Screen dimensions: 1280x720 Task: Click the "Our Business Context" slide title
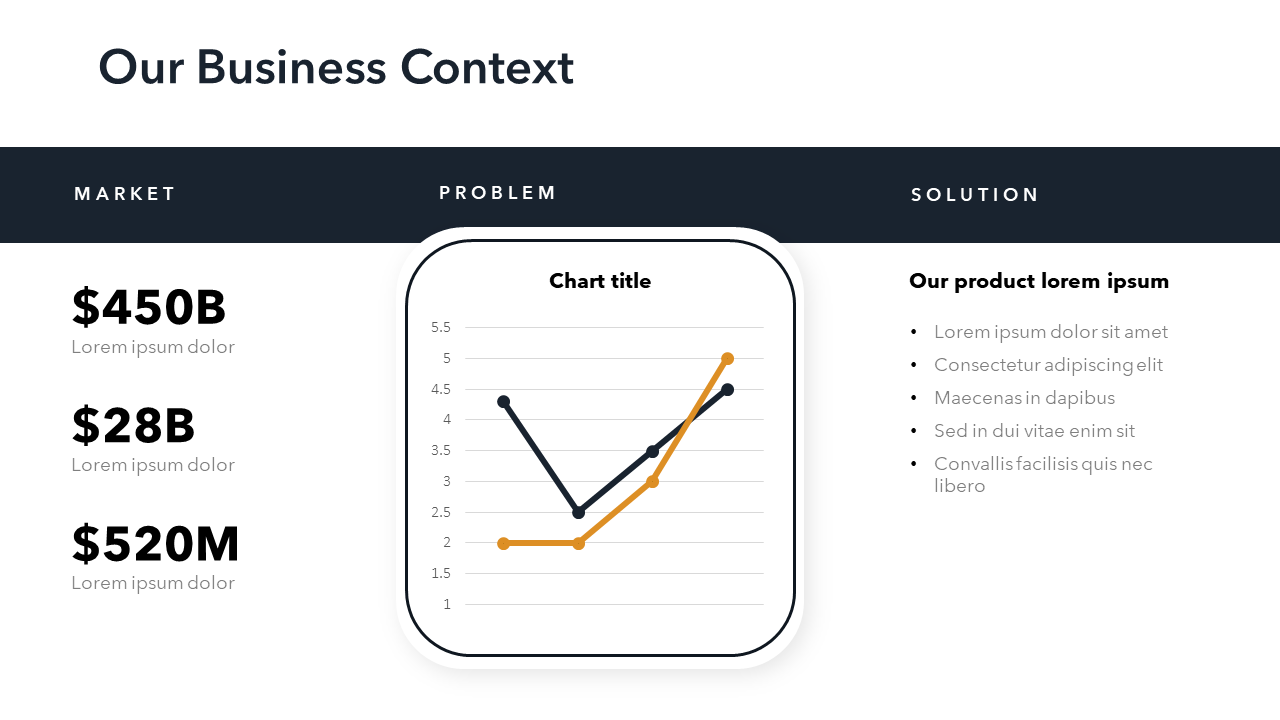pyautogui.click(x=336, y=68)
